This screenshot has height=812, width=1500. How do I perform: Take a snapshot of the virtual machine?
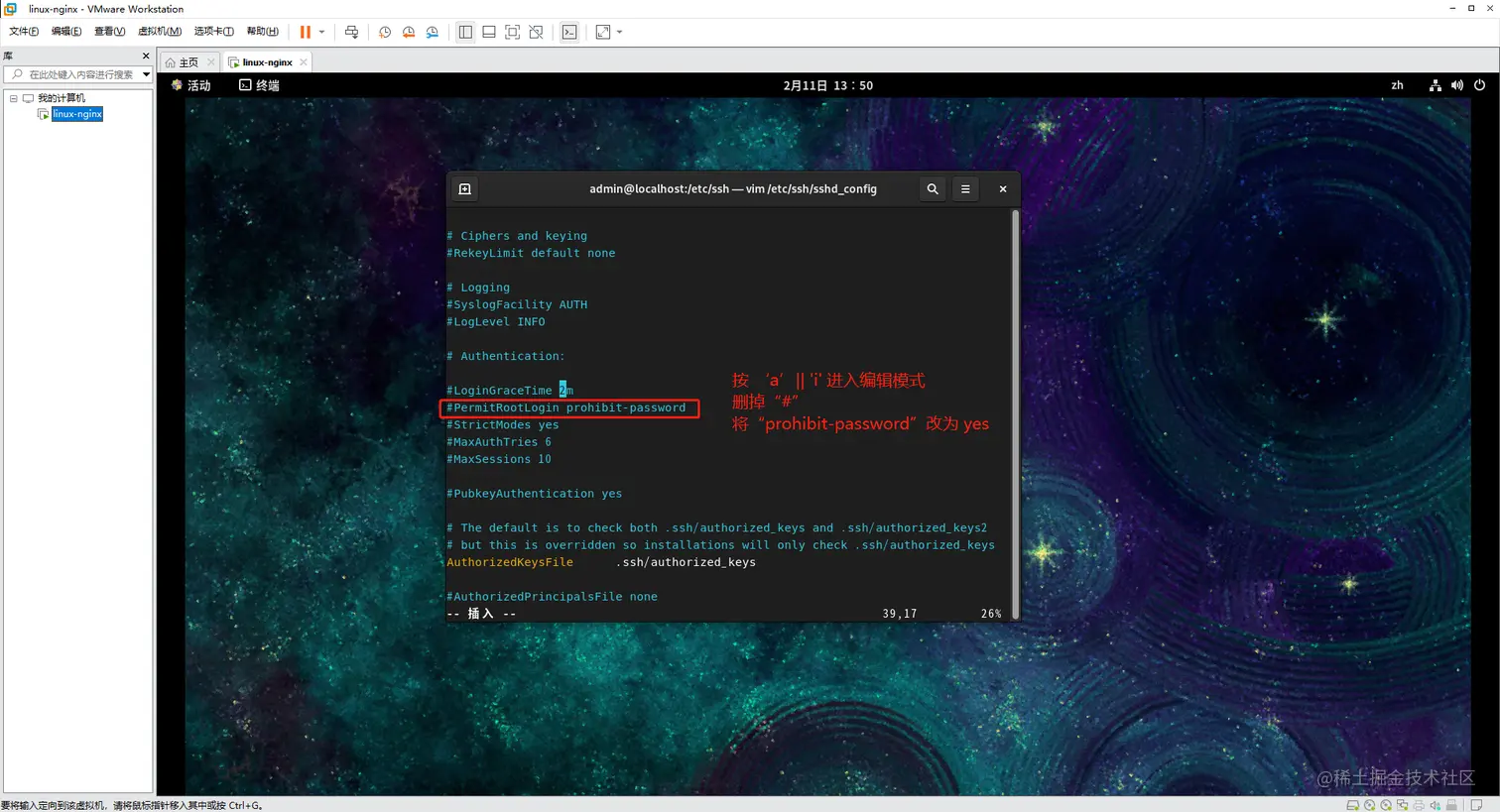pyautogui.click(x=385, y=32)
